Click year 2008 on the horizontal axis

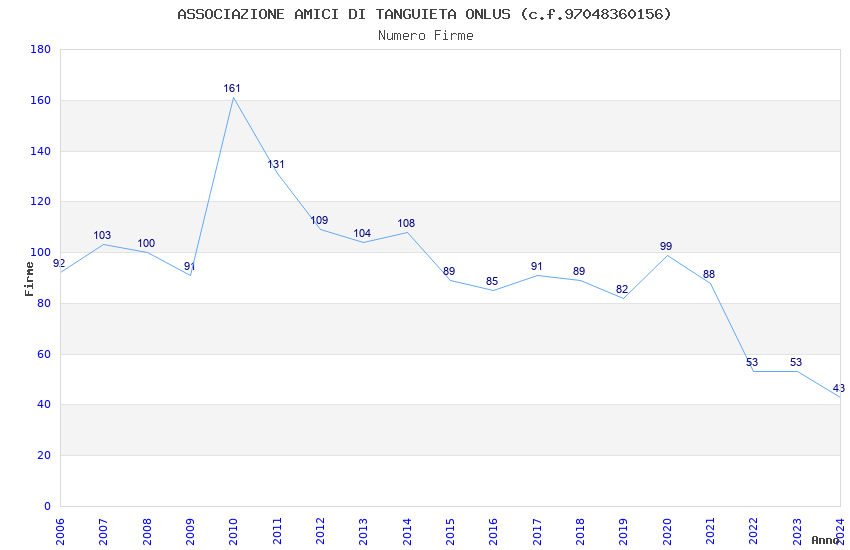tap(147, 532)
